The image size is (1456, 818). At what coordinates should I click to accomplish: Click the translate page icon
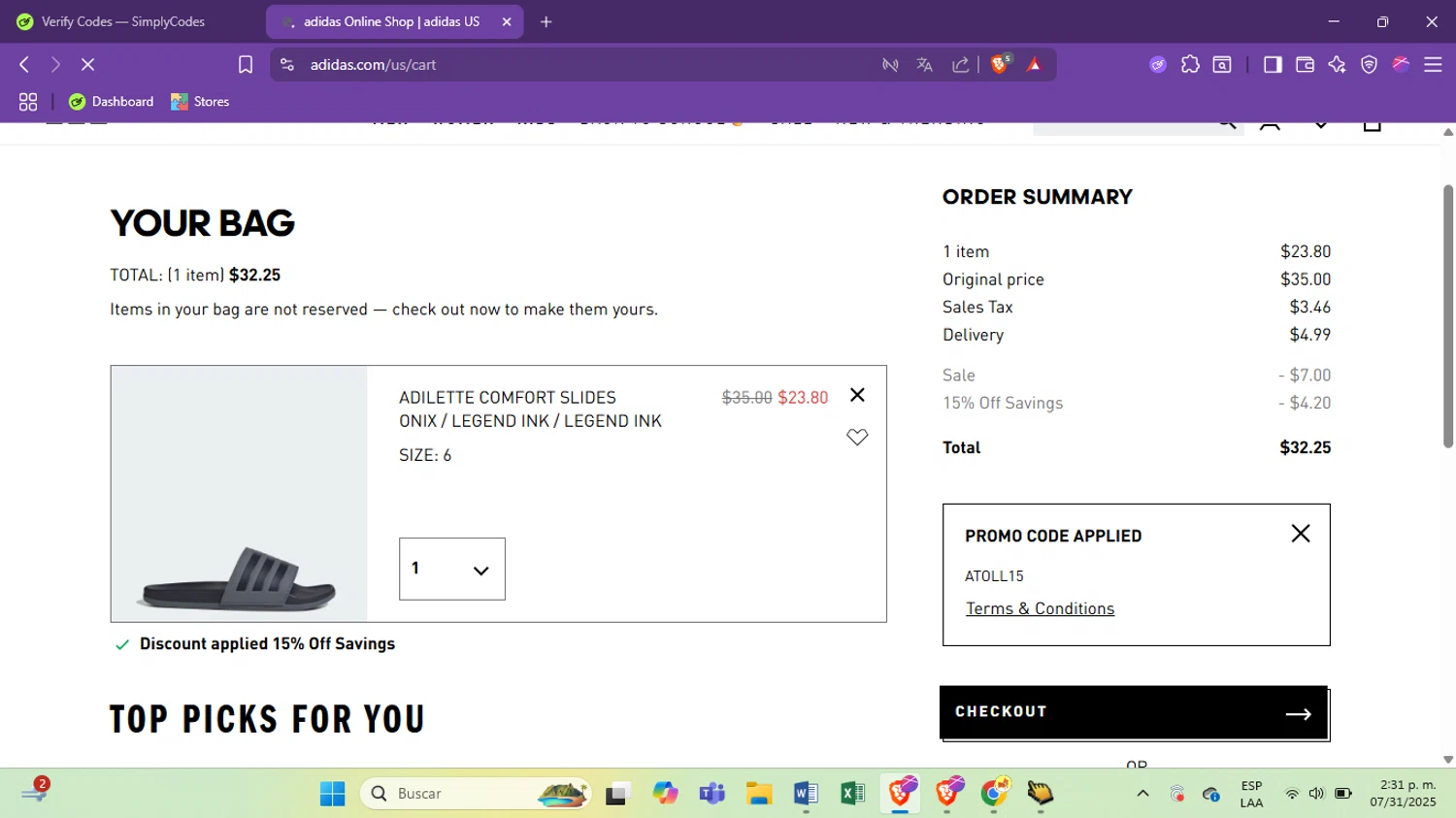(924, 65)
